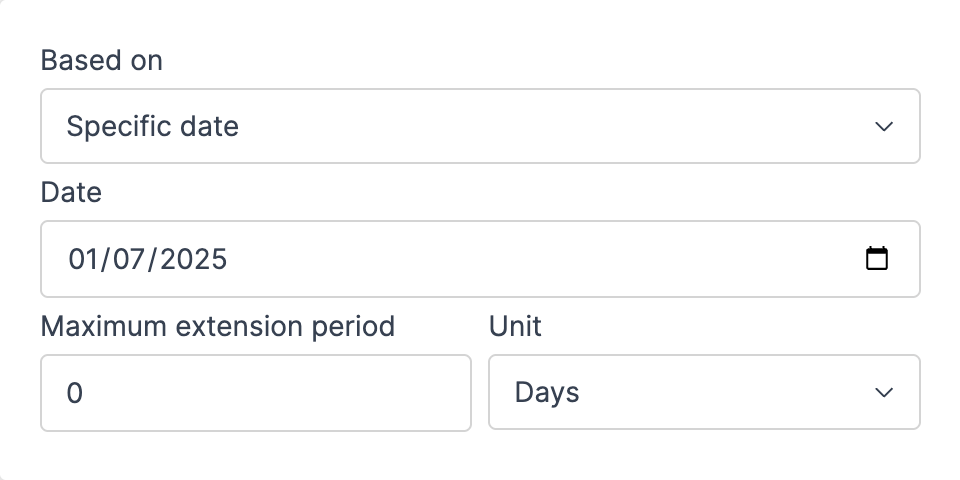Click empty space inside the Date field
Screen dimensions: 960x480
coord(550,259)
